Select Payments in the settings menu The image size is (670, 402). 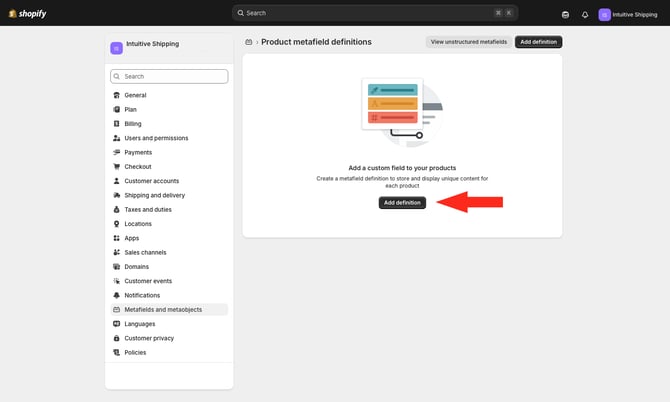[169, 153]
